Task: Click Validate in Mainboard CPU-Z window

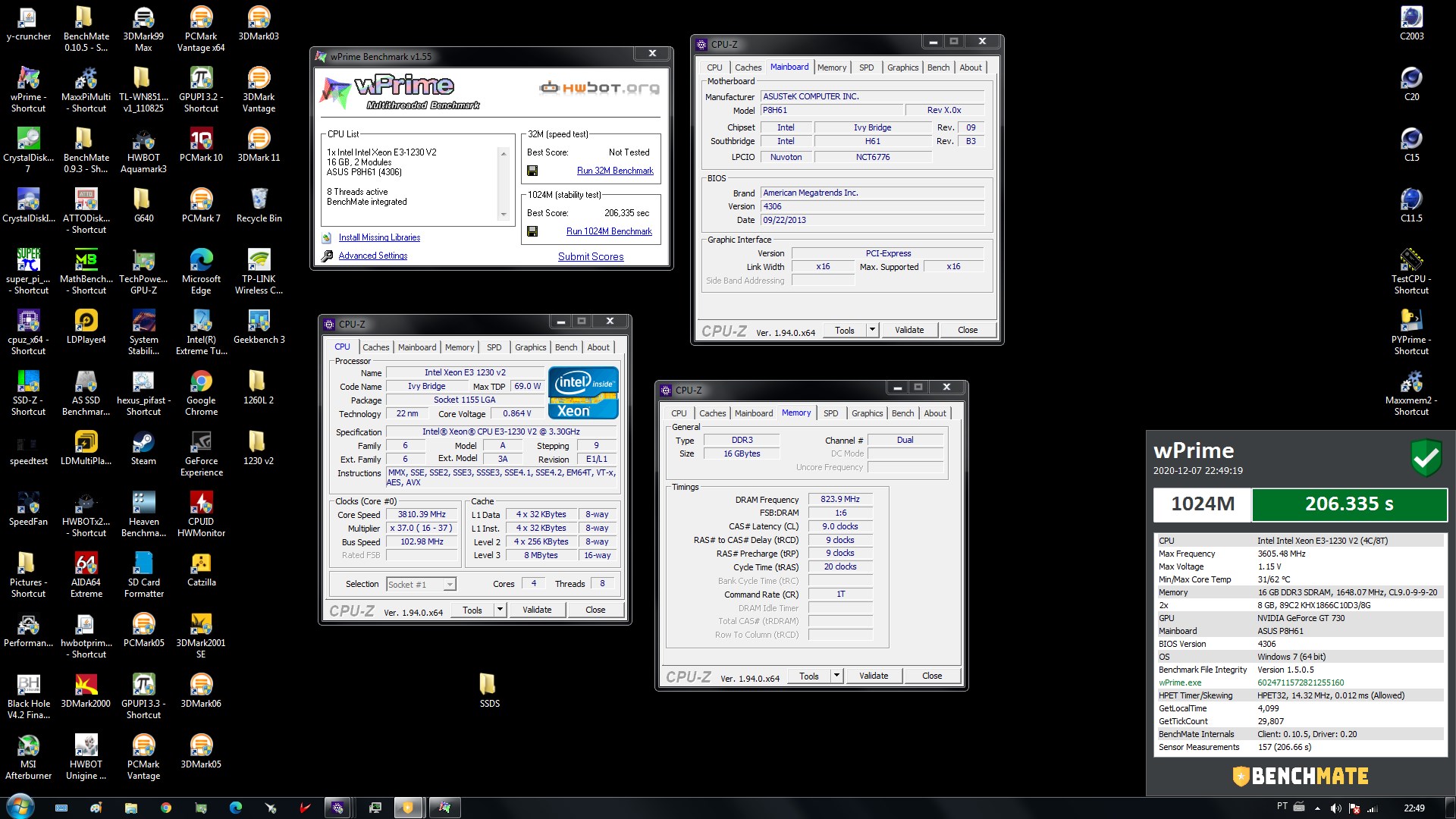Action: 909,330
